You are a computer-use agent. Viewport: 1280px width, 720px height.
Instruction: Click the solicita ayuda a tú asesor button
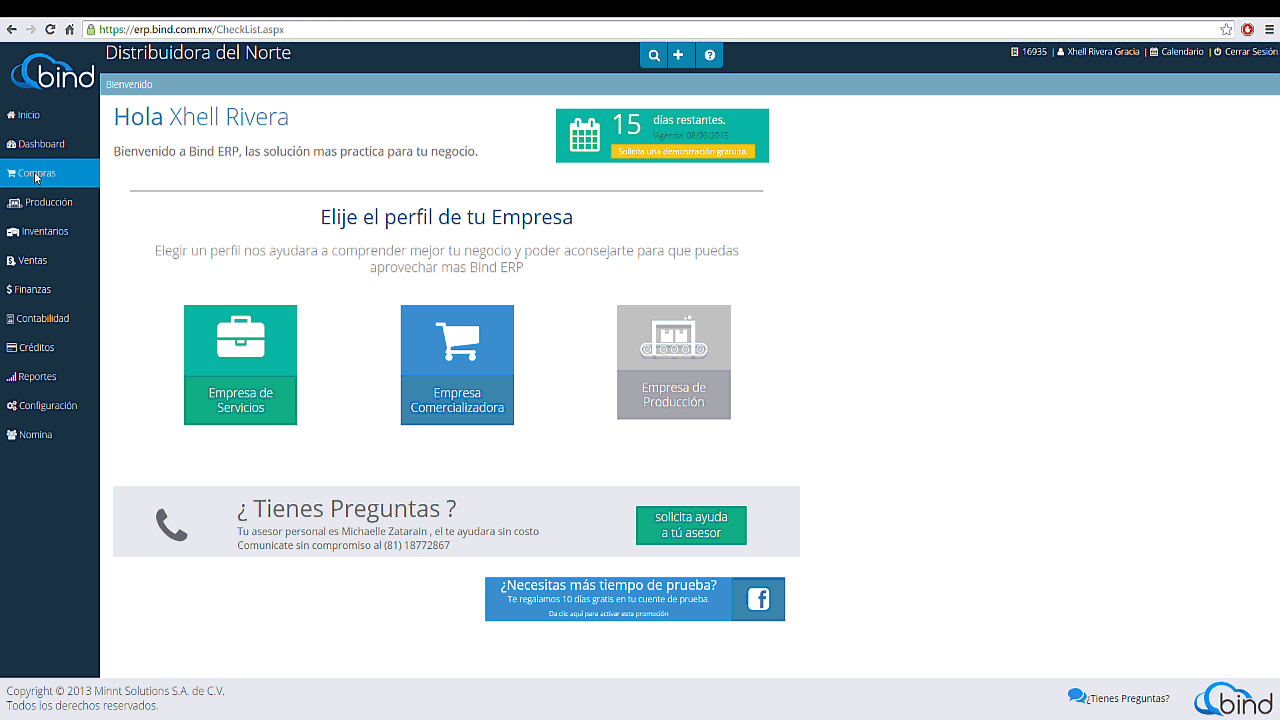[x=691, y=525]
